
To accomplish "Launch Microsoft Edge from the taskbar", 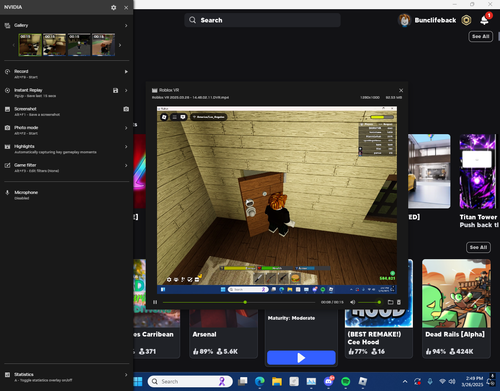I will point(260,381).
